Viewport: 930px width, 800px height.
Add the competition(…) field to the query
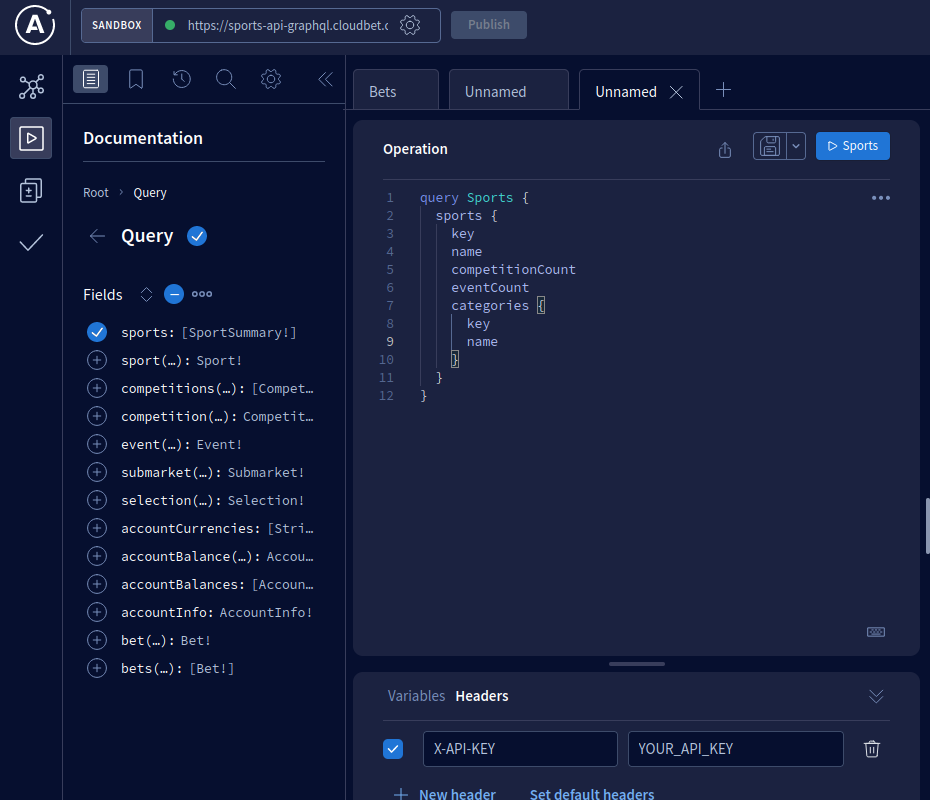[x=97, y=416]
